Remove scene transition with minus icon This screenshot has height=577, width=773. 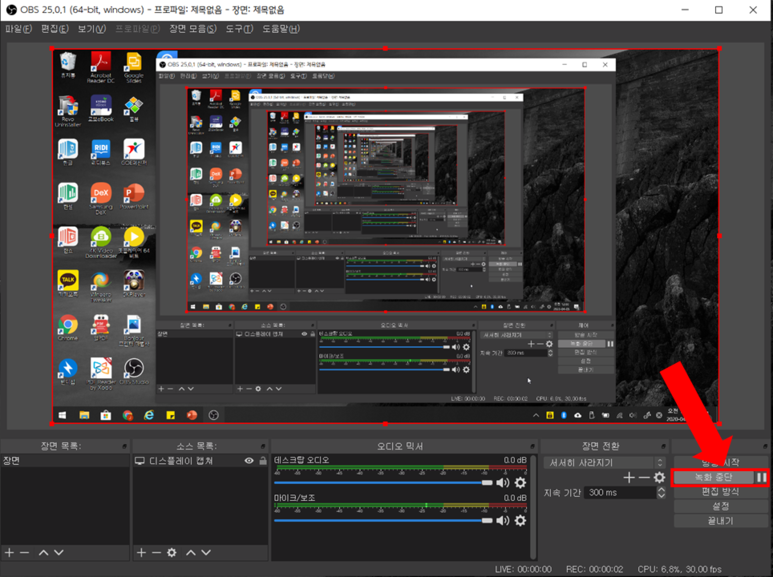point(644,477)
